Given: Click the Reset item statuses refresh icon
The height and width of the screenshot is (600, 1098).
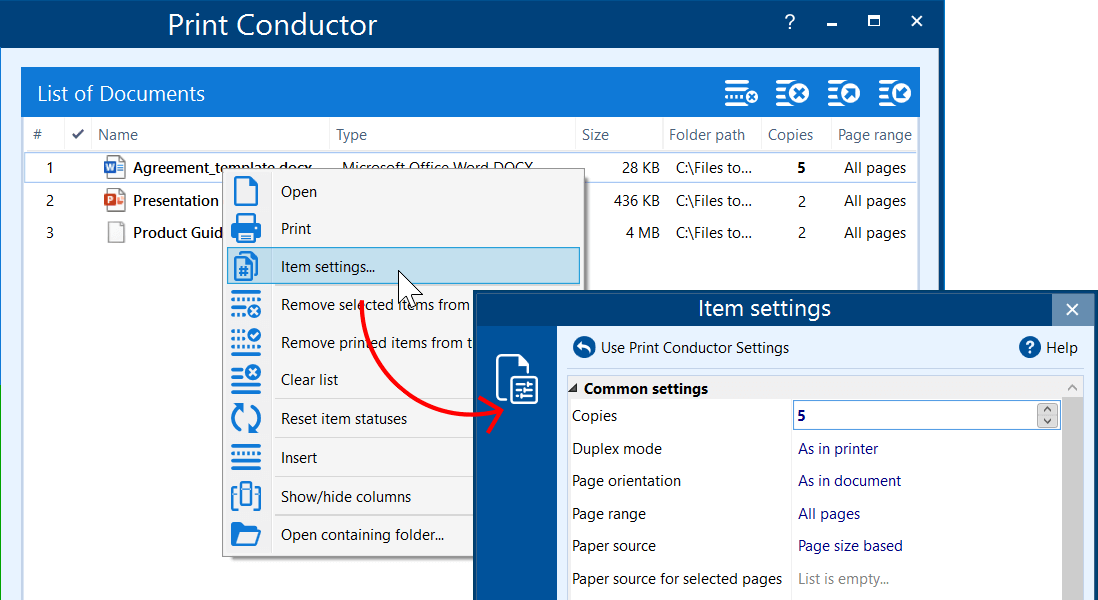Looking at the screenshot, I should click(246, 419).
